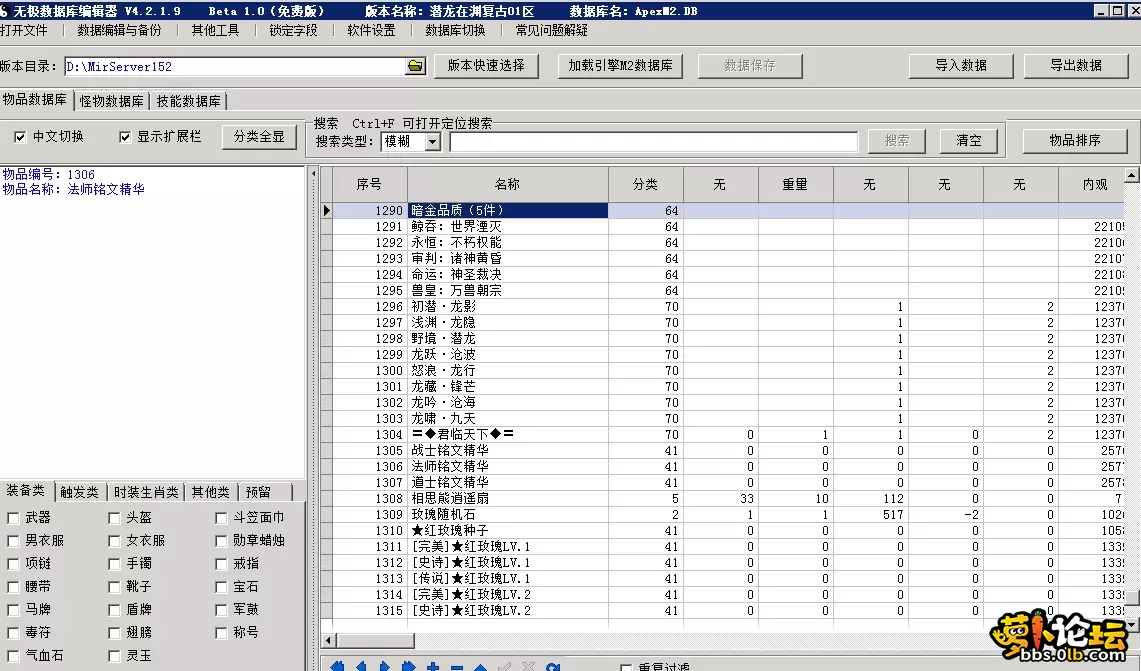Click the table's vertical scroll up arrow

tap(1132, 175)
